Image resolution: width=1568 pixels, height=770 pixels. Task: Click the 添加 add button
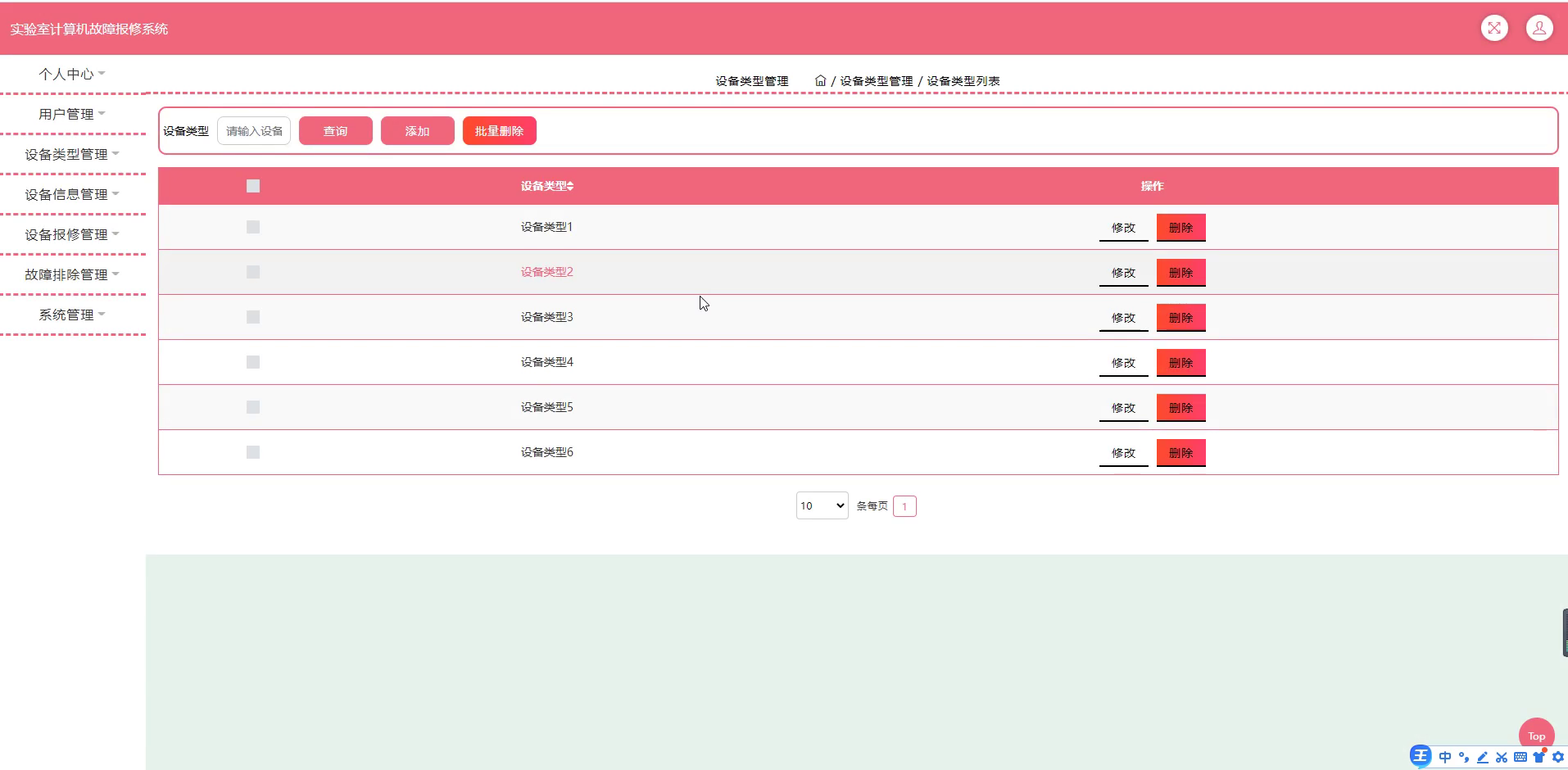point(418,131)
